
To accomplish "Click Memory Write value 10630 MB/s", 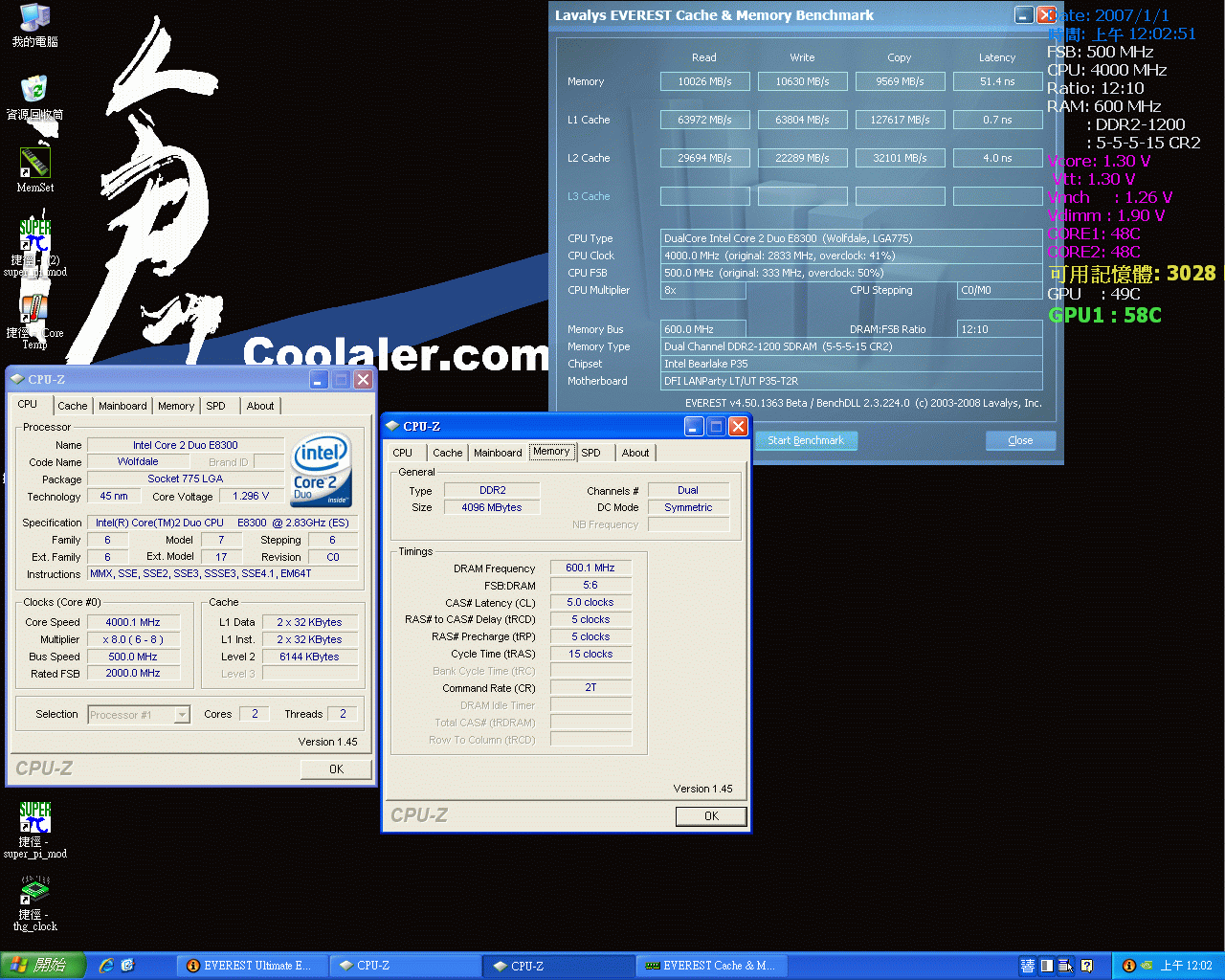I will coord(802,81).
